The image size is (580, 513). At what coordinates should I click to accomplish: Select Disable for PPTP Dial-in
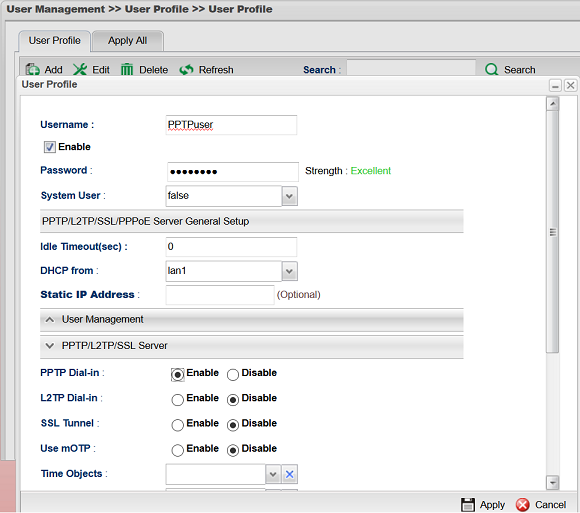pos(233,375)
